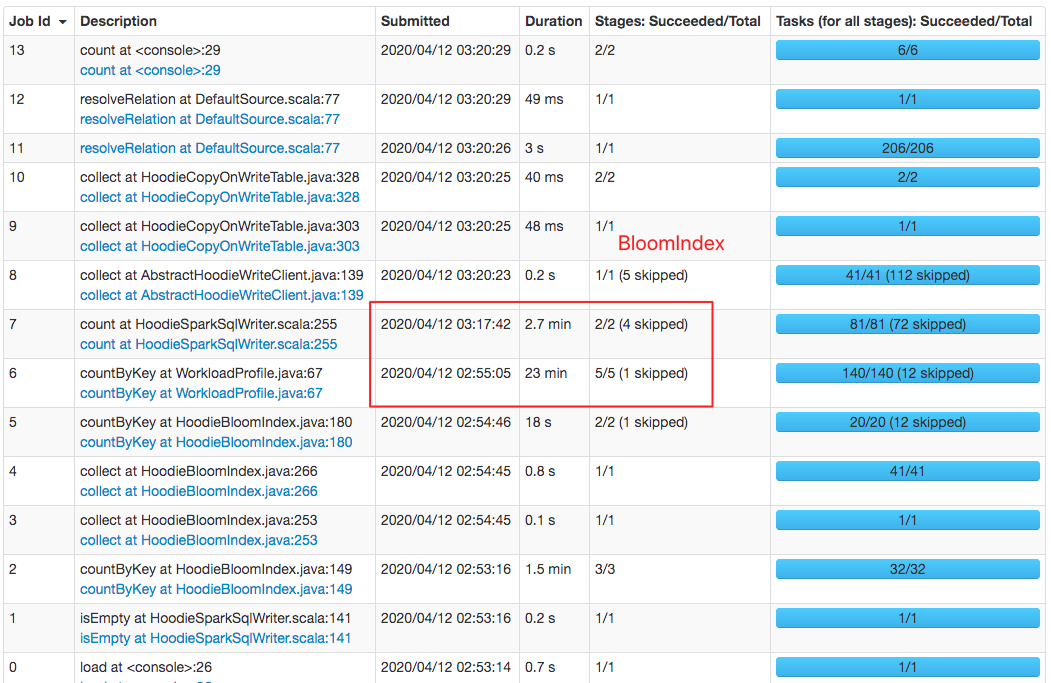The height and width of the screenshot is (683, 1051).
Task: Click the 81/81 (72 skipped) progress bar
Action: click(x=908, y=324)
